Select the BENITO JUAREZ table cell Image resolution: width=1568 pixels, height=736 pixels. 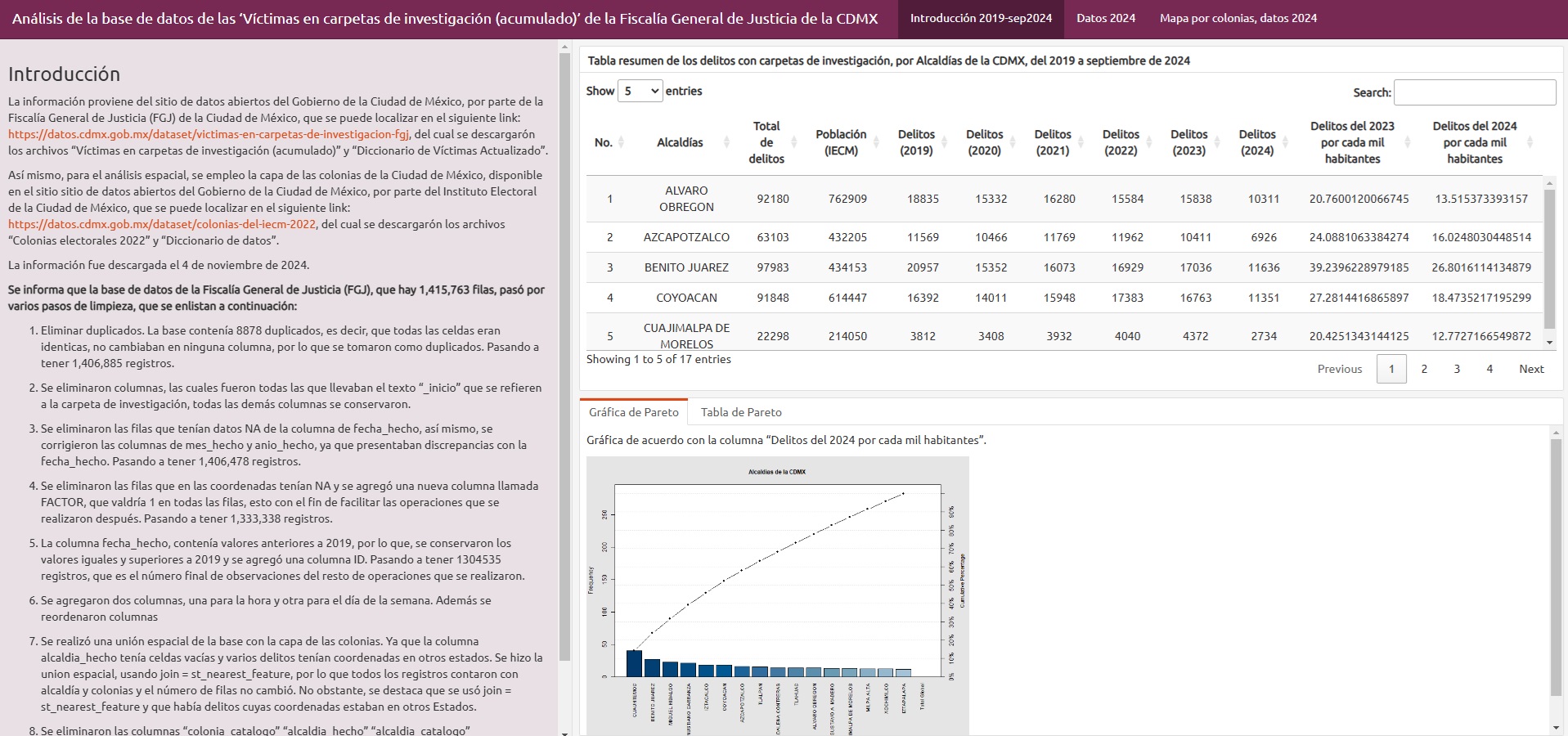tap(686, 267)
